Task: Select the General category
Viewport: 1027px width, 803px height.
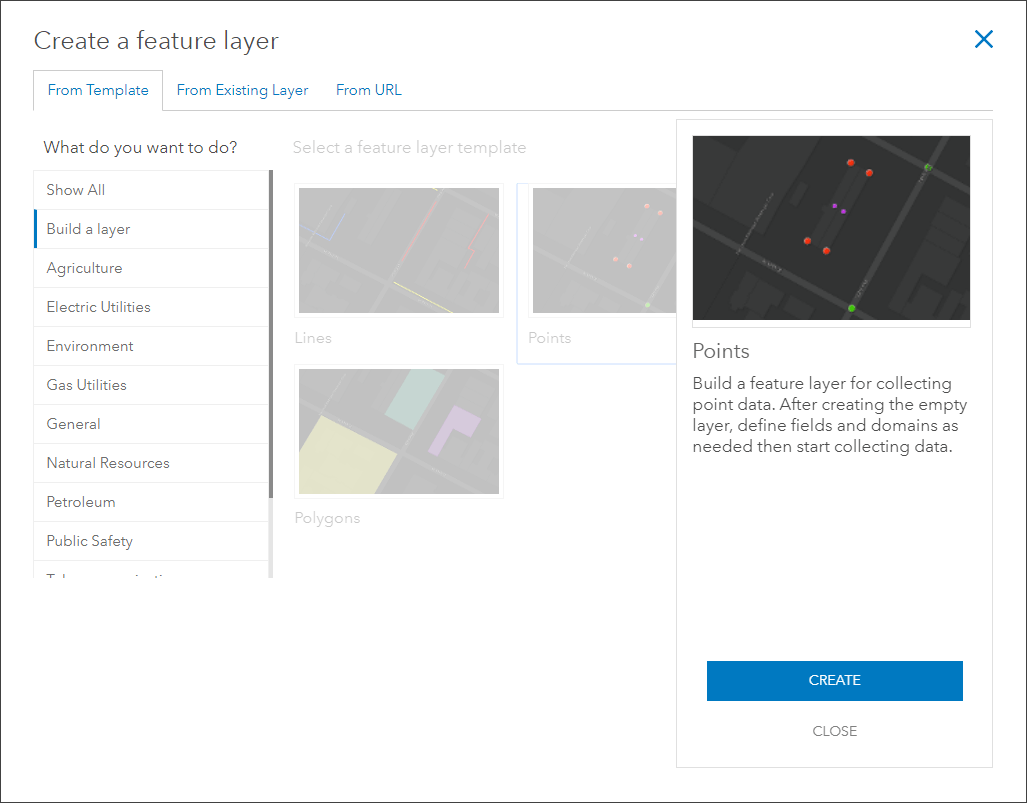Action: pos(73,424)
